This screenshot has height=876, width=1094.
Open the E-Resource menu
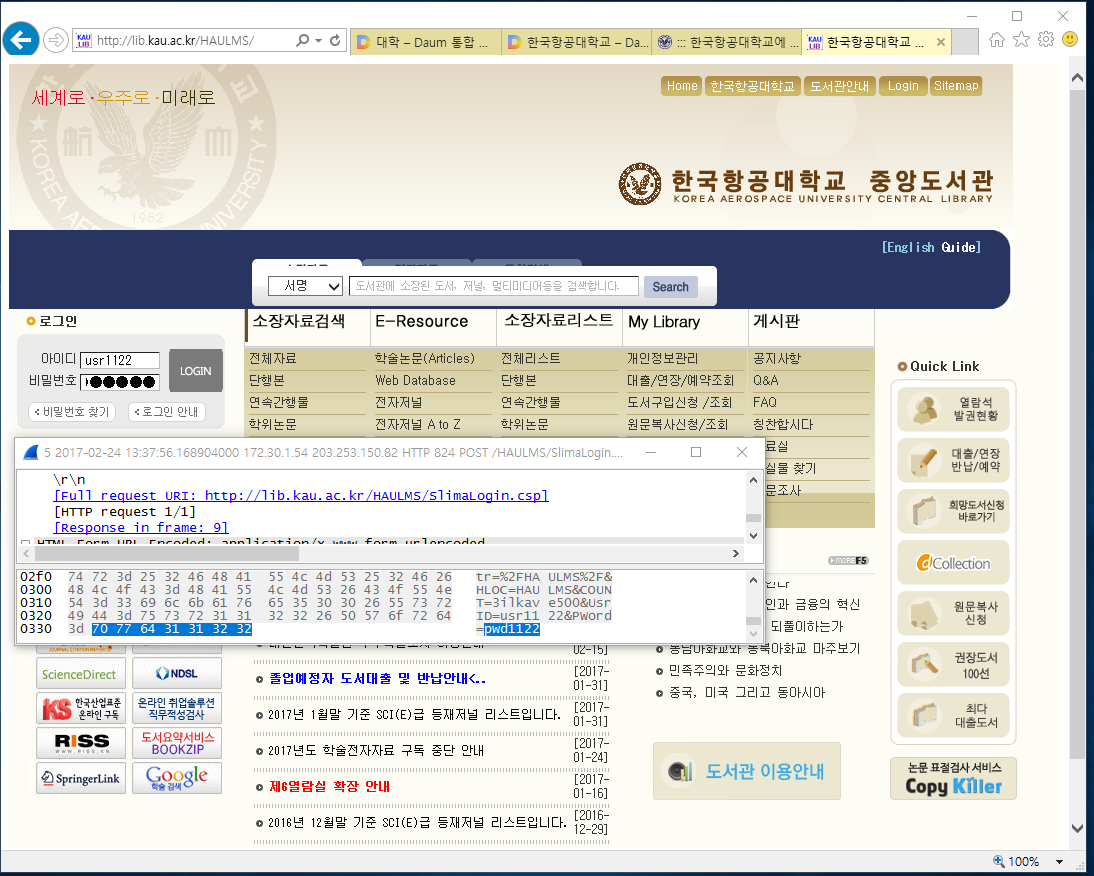tap(421, 321)
